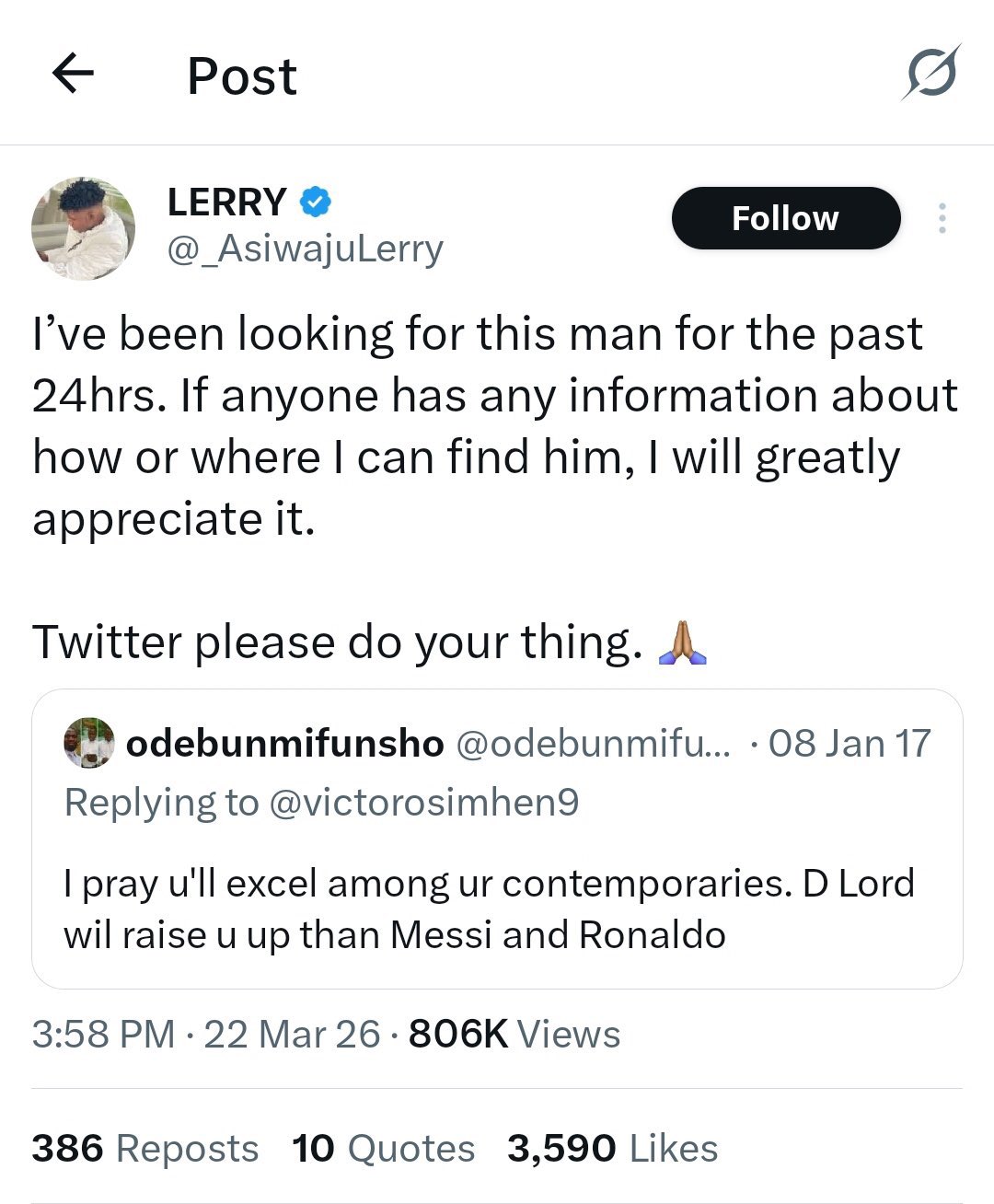Screen dimensions: 994x1204
Task: Tap the praying hands emoji
Action: tap(683, 643)
